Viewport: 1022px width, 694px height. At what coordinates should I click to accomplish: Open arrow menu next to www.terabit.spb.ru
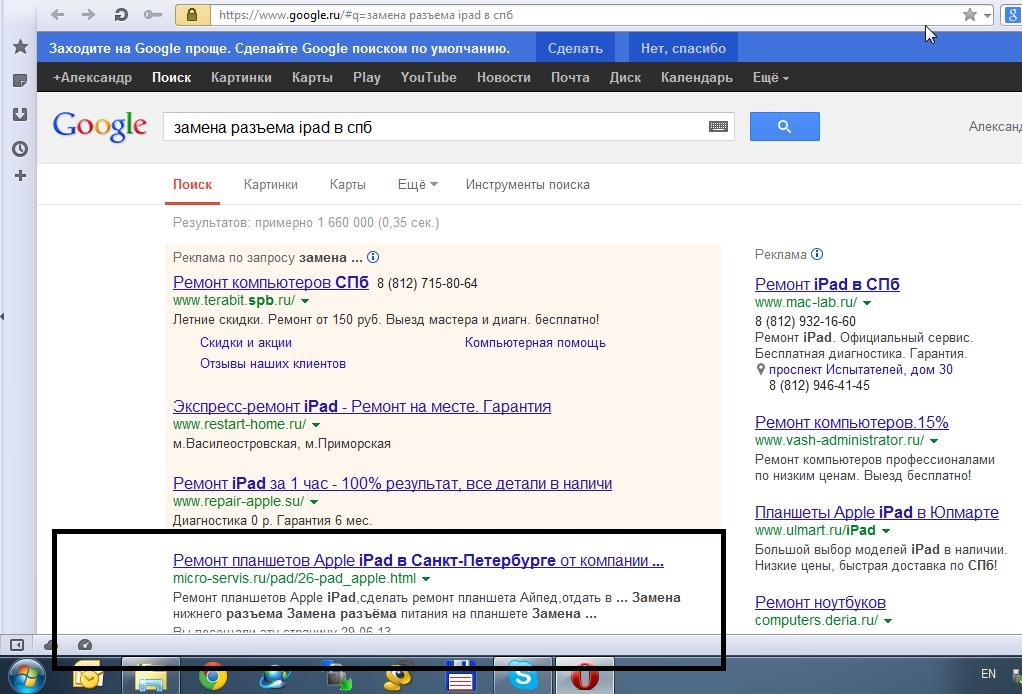pyautogui.click(x=305, y=301)
